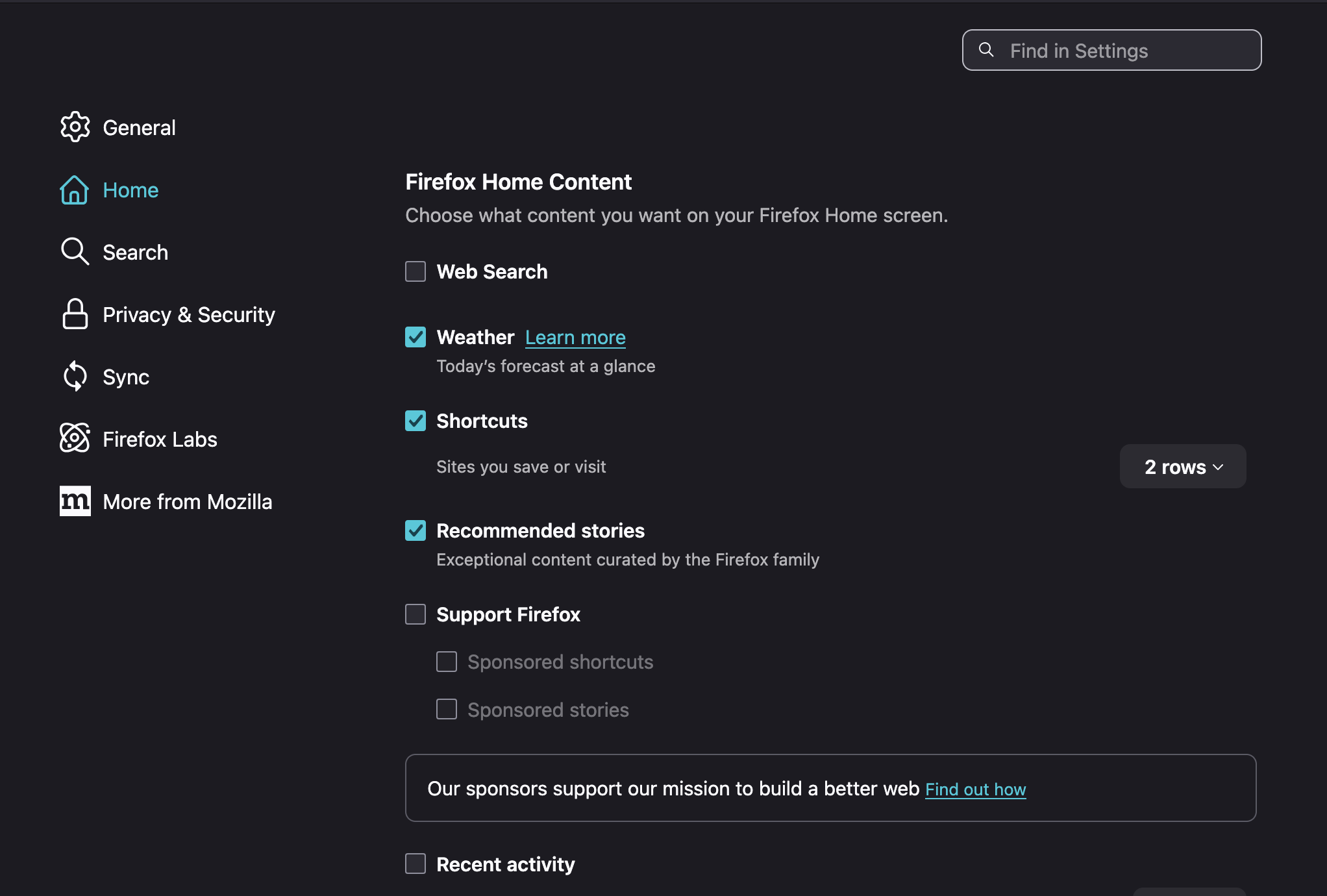Click the General gear icon
This screenshot has width=1327, height=896.
tap(75, 127)
